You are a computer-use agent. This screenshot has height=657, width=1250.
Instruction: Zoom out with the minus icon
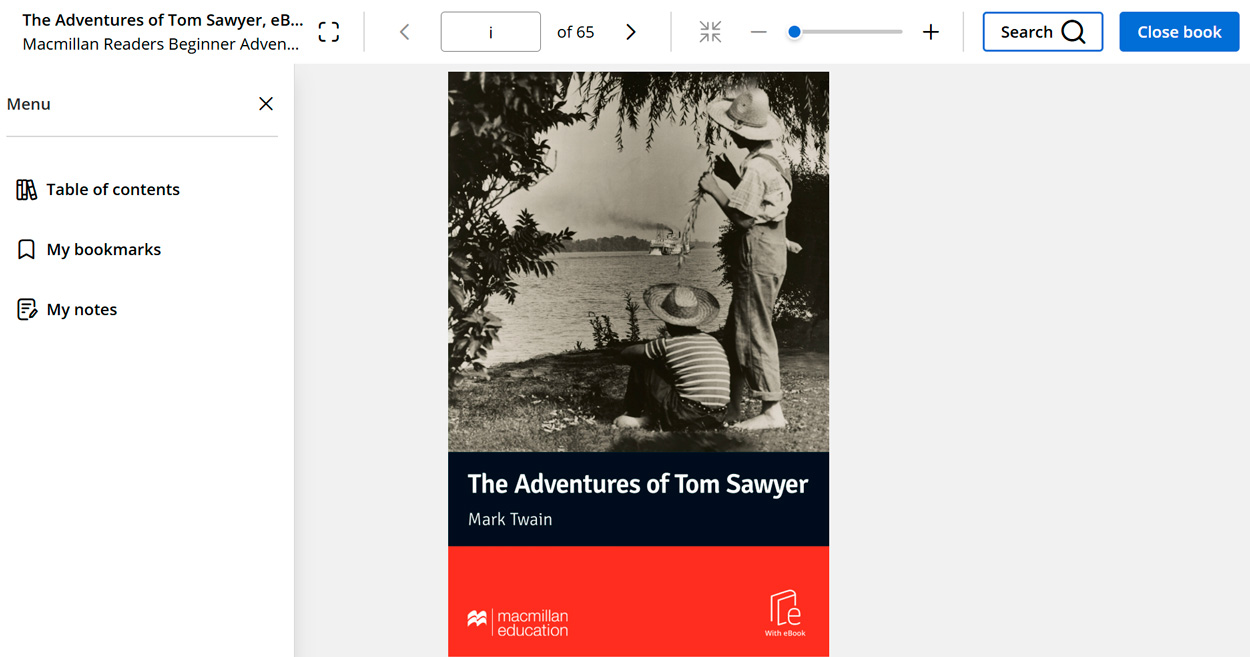tap(758, 32)
